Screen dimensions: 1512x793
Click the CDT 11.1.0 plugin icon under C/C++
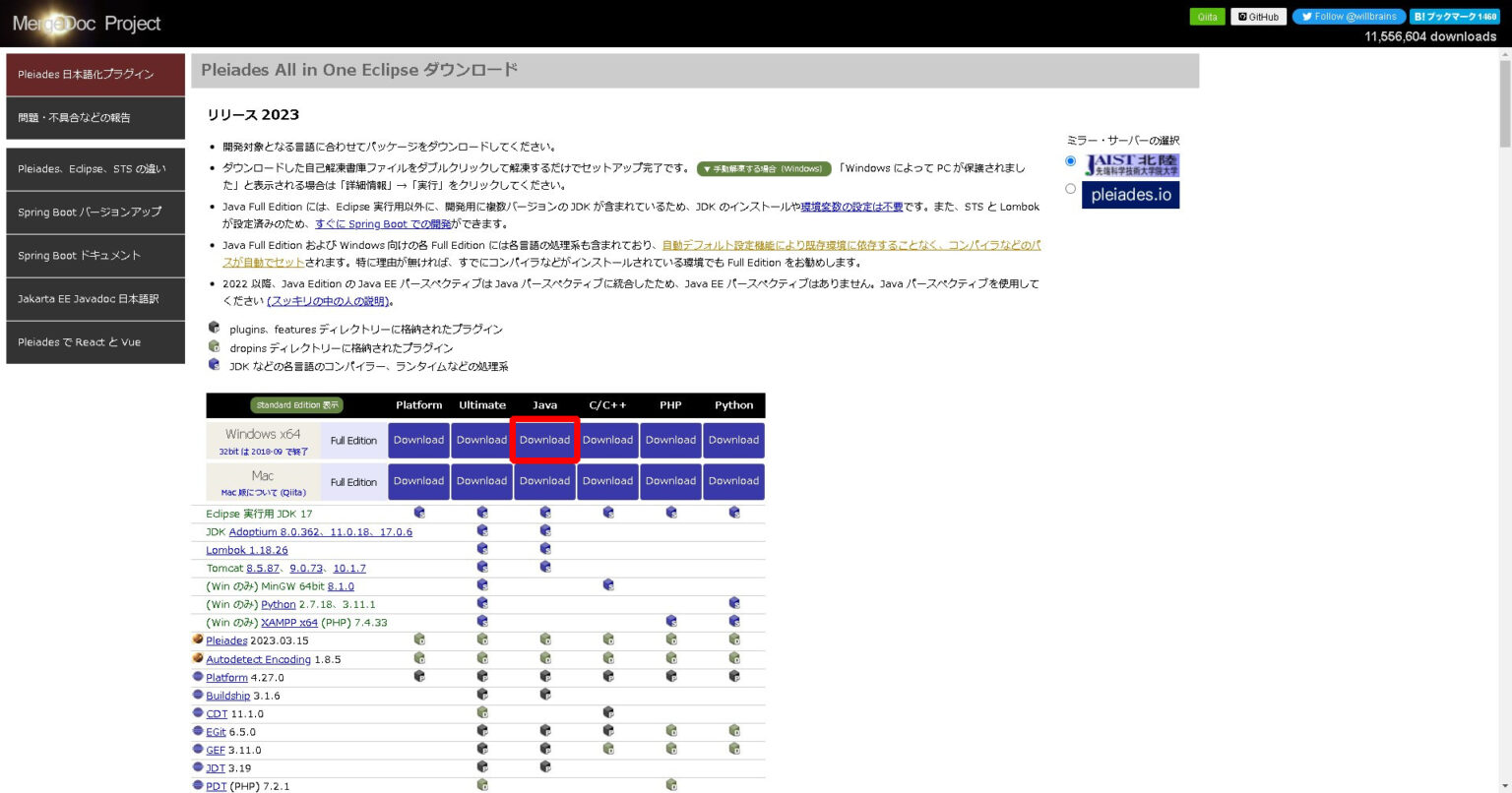pyautogui.click(x=607, y=711)
